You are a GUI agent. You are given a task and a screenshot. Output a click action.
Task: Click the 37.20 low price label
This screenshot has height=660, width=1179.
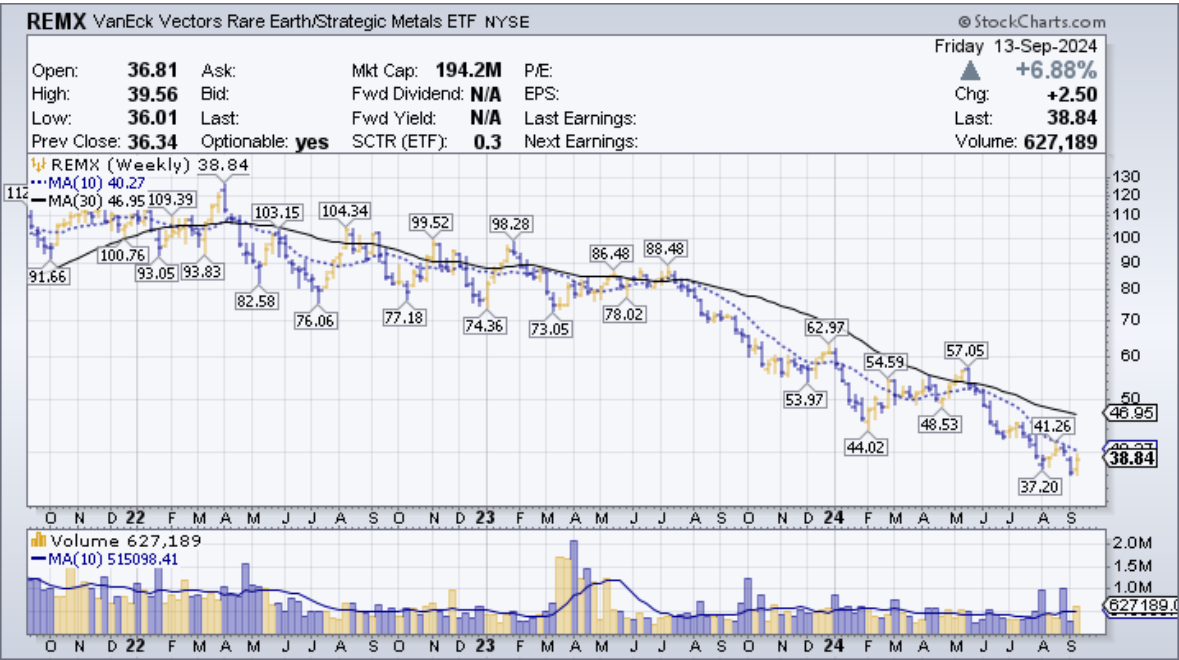coord(1039,486)
